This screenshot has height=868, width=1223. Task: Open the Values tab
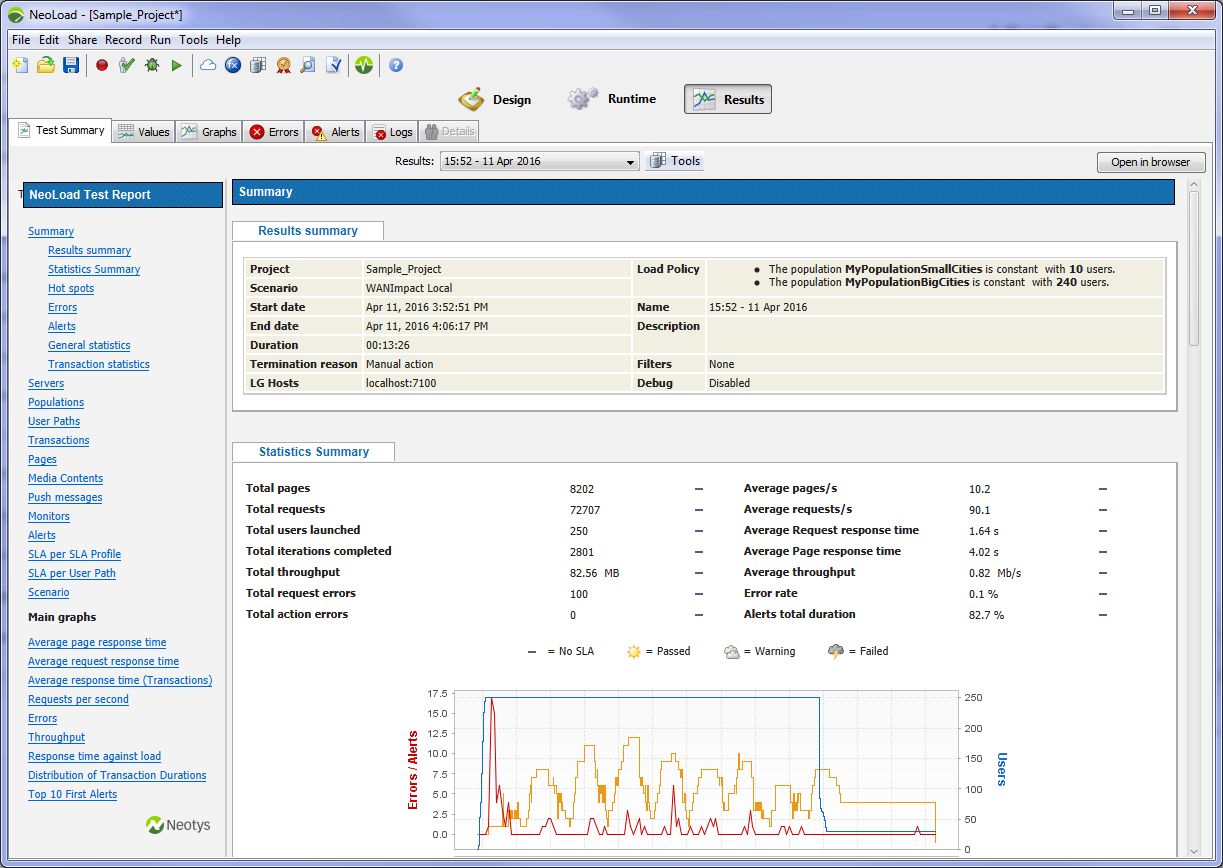point(143,131)
